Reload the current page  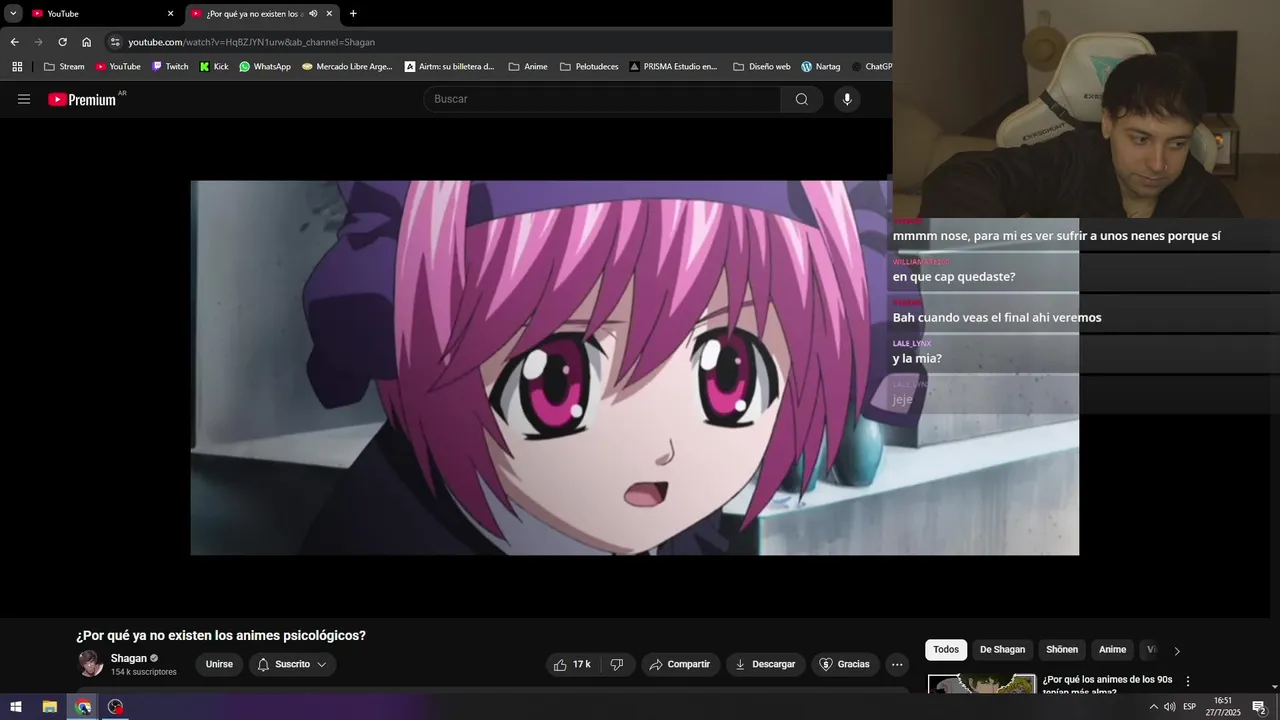(62, 42)
